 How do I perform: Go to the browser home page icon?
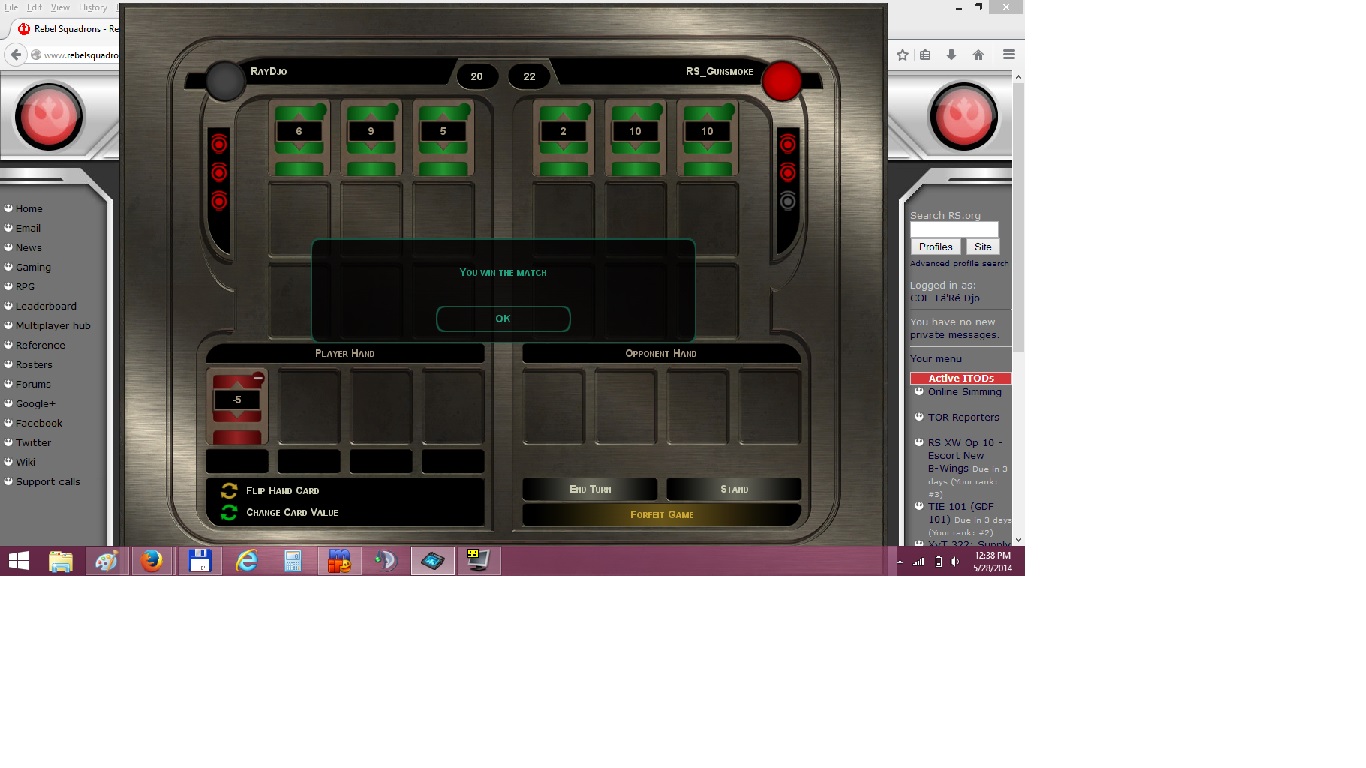click(x=979, y=55)
